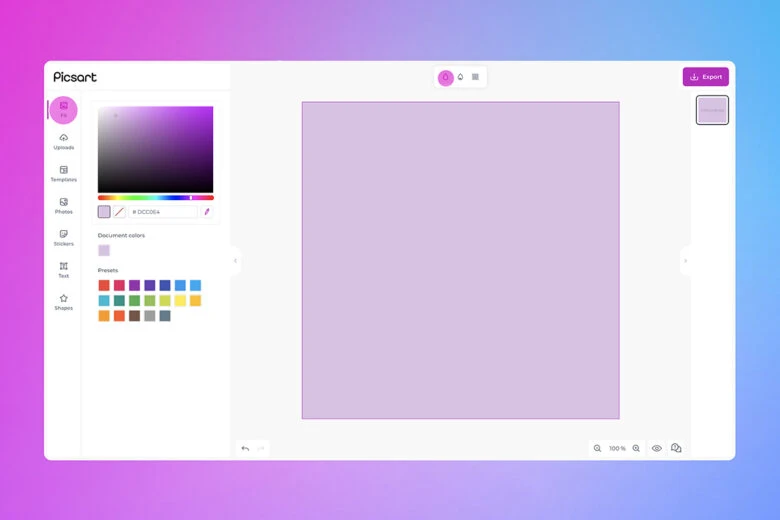
Task: Zoom out with the minus magnifier
Action: click(x=598, y=448)
